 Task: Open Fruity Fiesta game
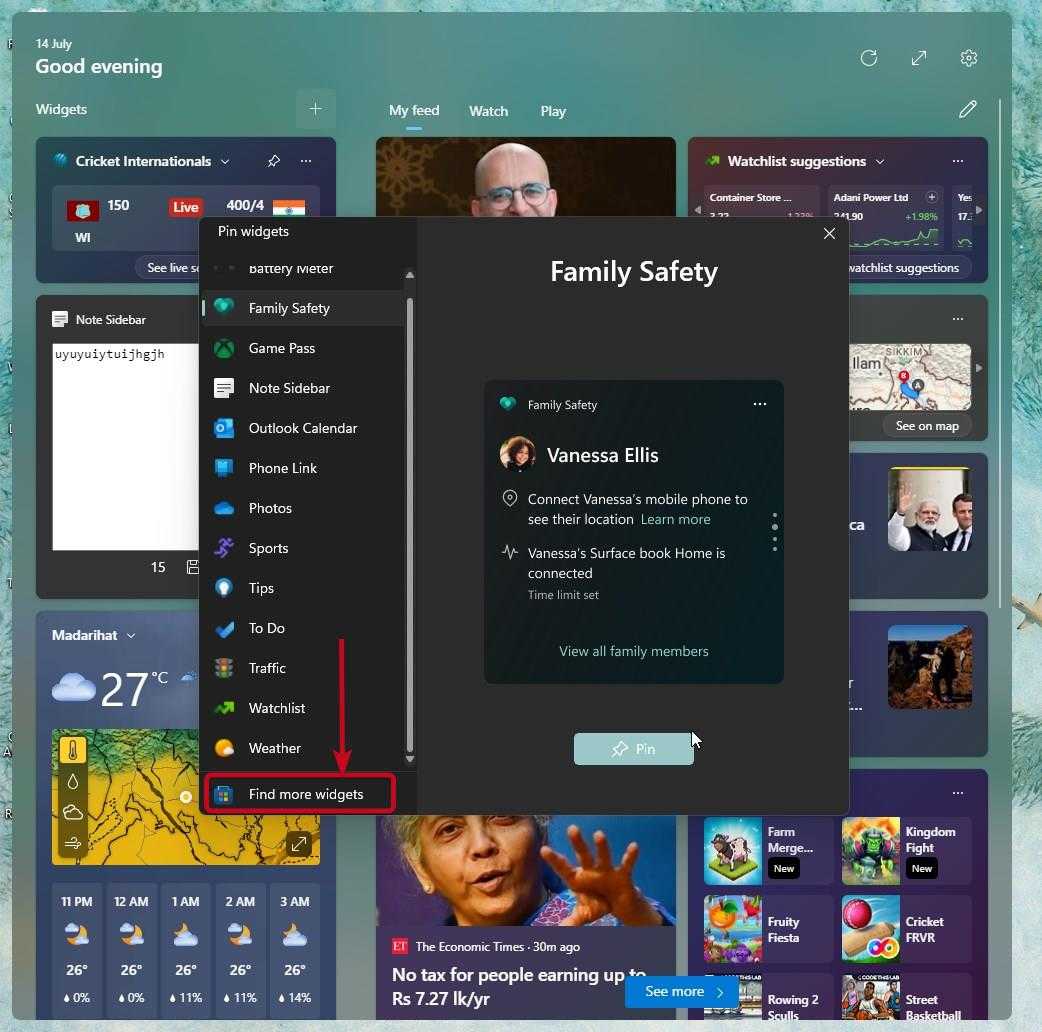pyautogui.click(x=767, y=929)
